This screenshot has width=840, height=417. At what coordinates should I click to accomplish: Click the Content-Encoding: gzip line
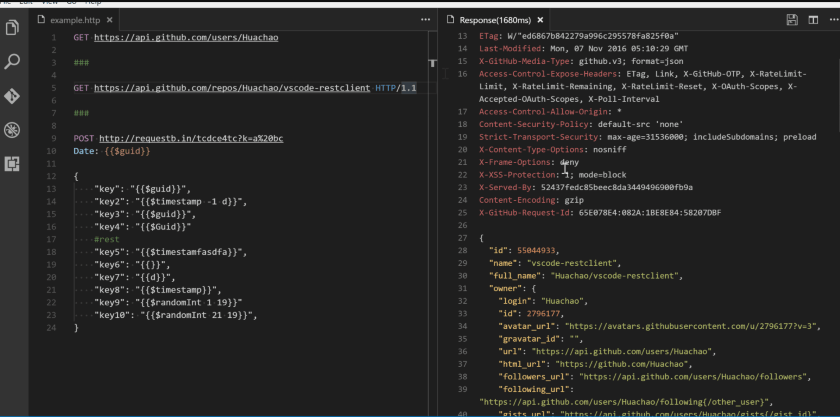pyautogui.click(x=531, y=200)
